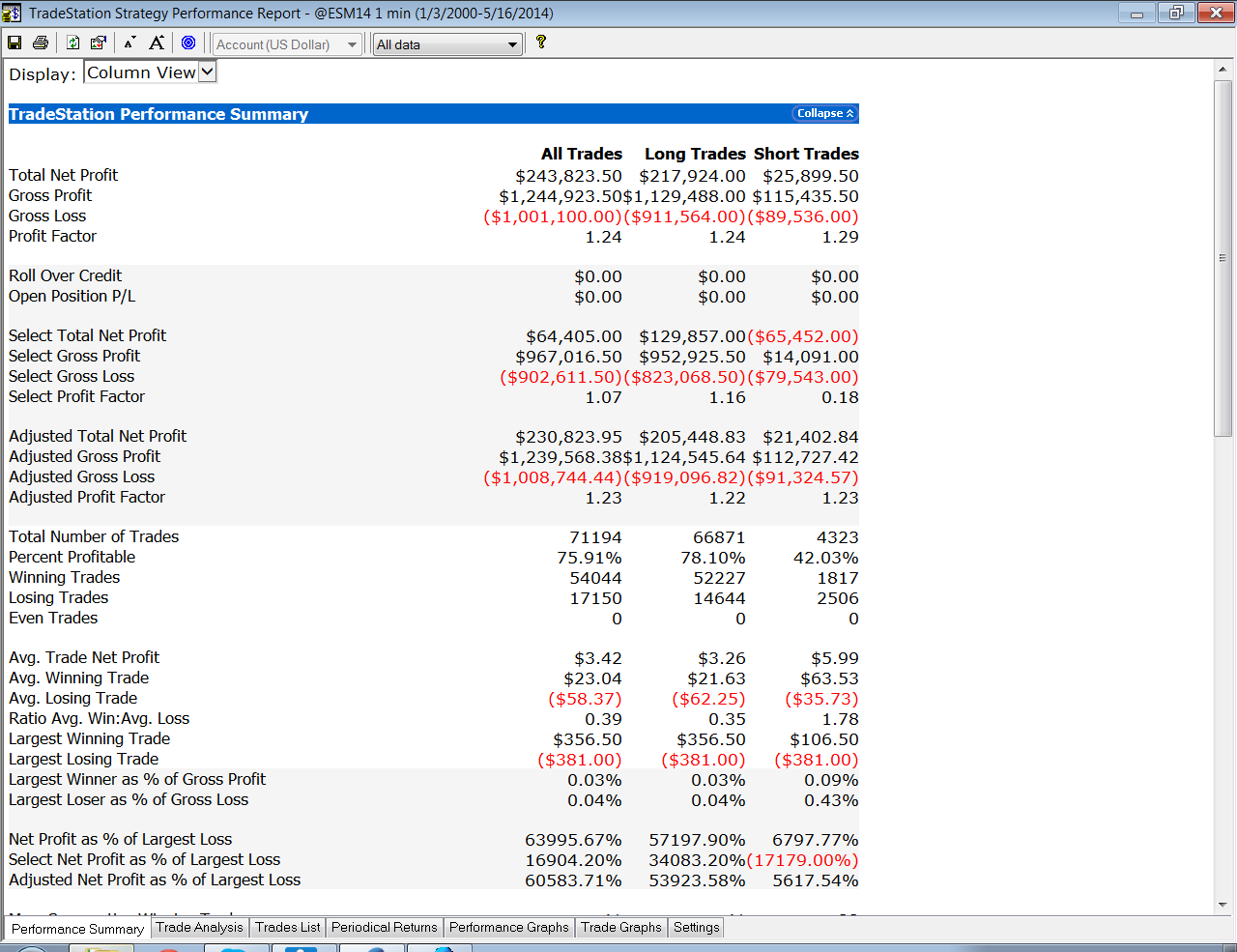Click the 0.18 select profit factor value
The image size is (1237, 952).
point(841,397)
